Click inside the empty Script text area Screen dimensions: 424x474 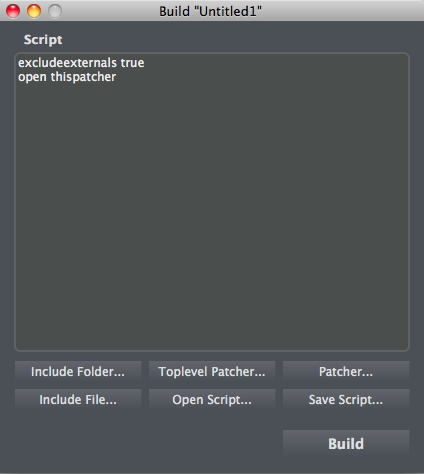click(x=212, y=217)
